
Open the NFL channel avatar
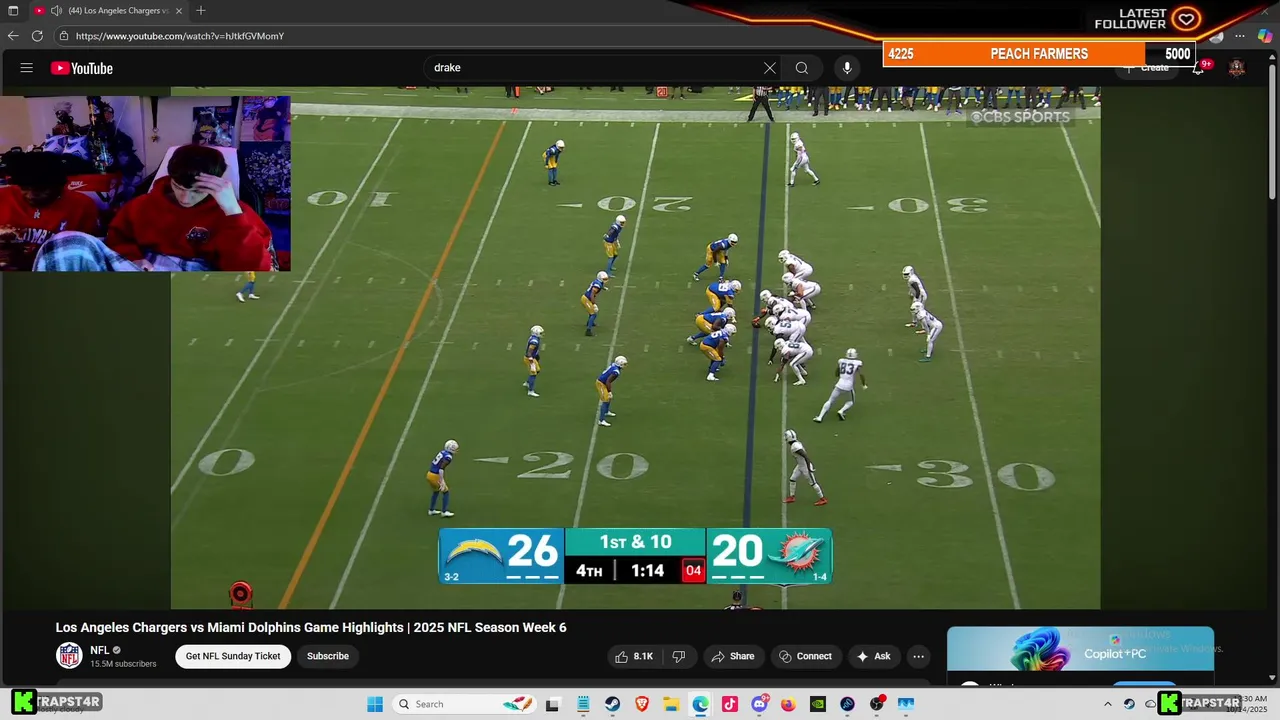coord(69,656)
